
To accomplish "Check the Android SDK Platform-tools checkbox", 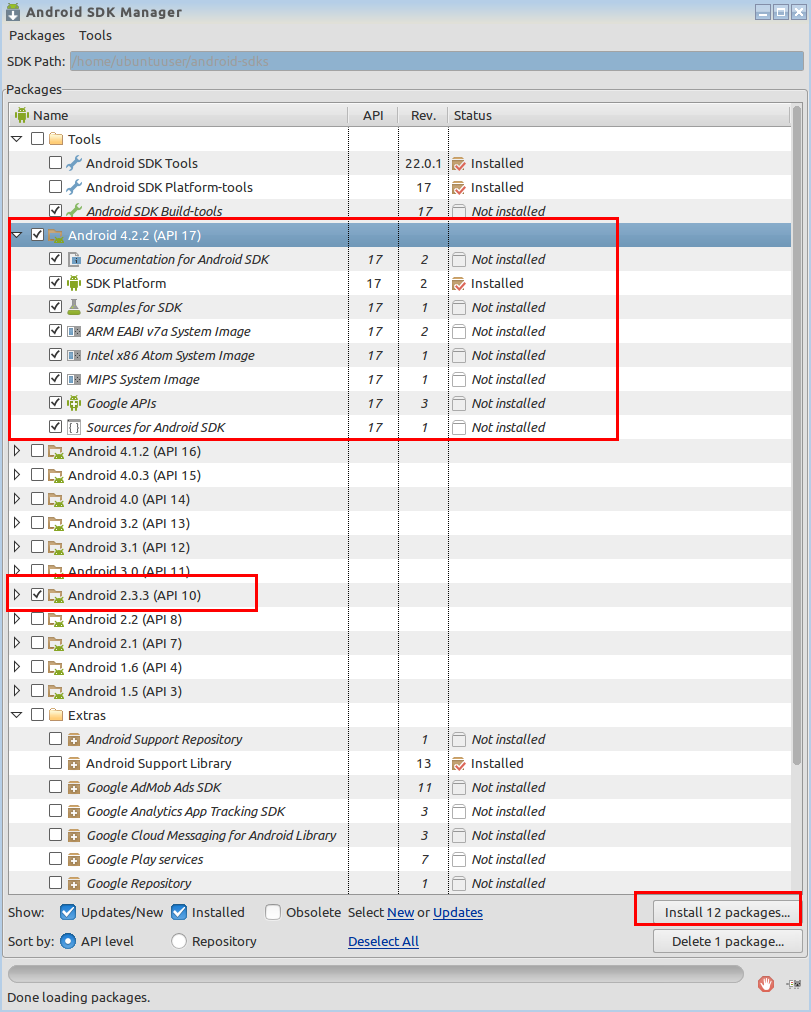I will click(x=55, y=187).
